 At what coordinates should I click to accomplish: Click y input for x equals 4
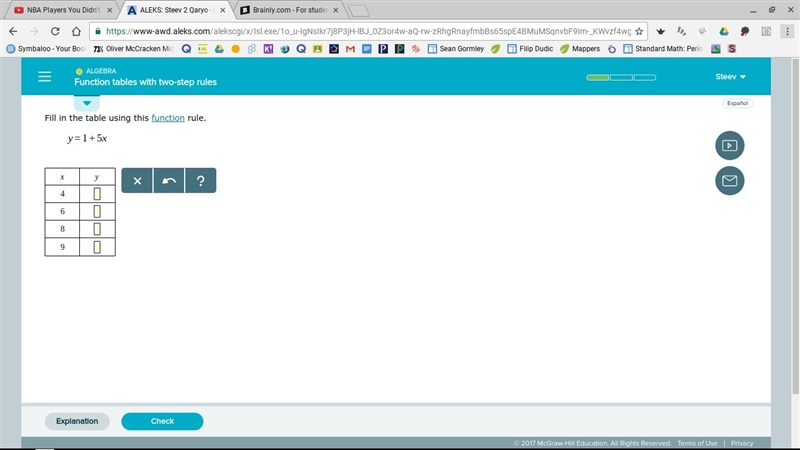pyautogui.click(x=97, y=194)
